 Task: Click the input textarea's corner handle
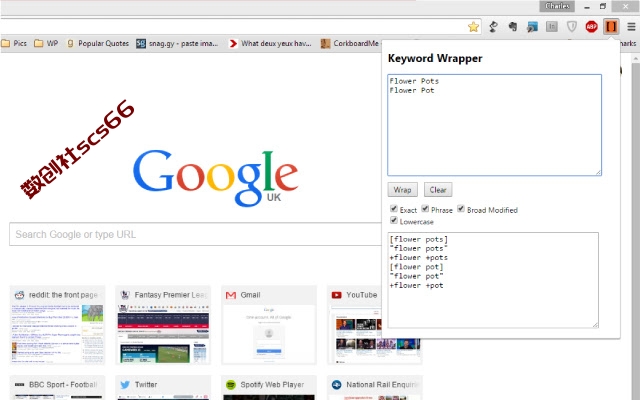click(x=598, y=173)
